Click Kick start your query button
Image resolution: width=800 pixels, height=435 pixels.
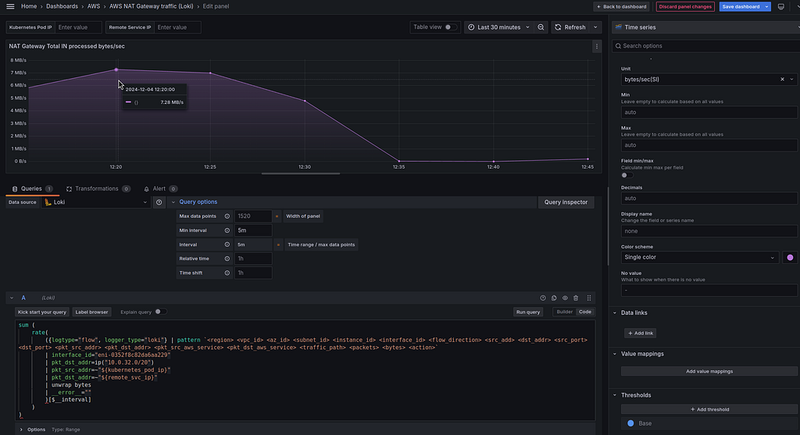pos(42,312)
